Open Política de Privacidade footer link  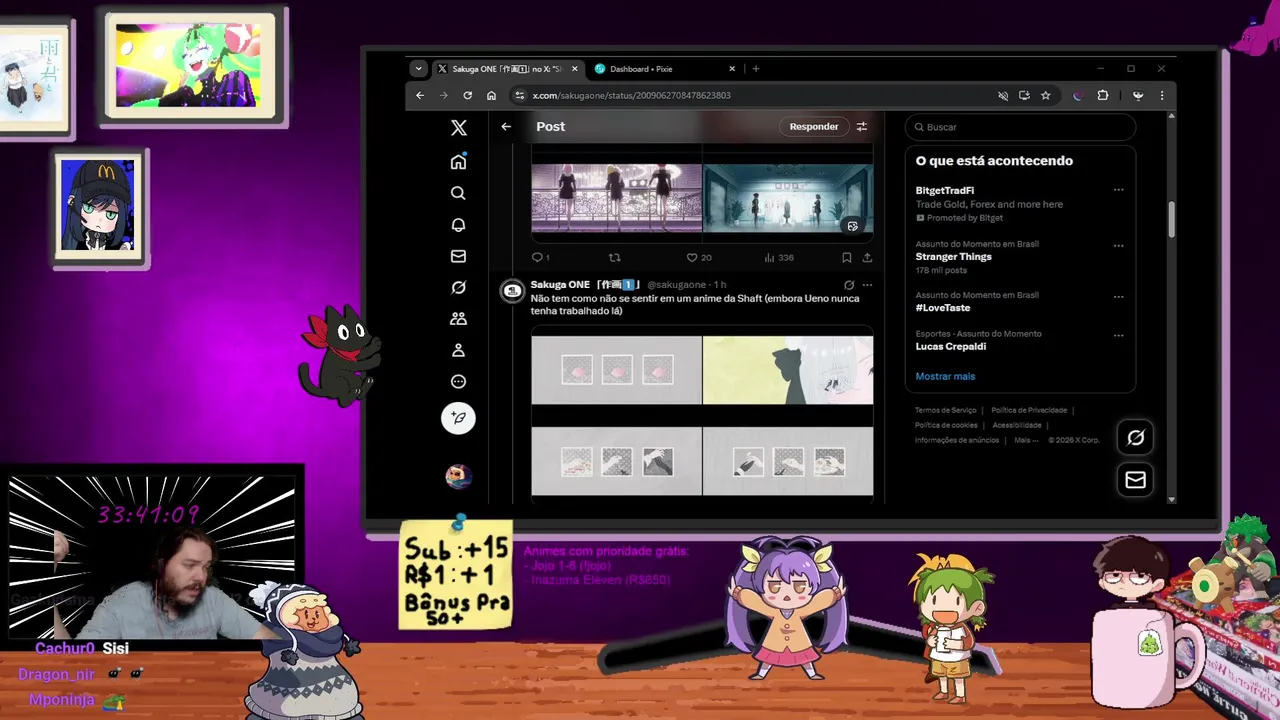1029,410
